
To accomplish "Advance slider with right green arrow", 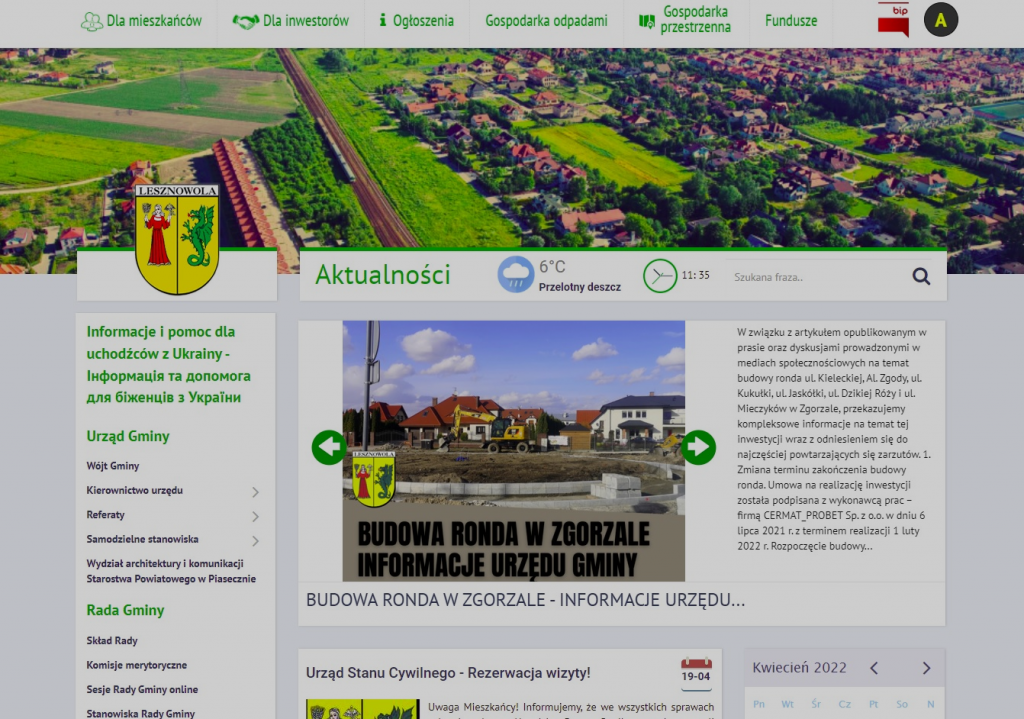I will click(x=698, y=447).
